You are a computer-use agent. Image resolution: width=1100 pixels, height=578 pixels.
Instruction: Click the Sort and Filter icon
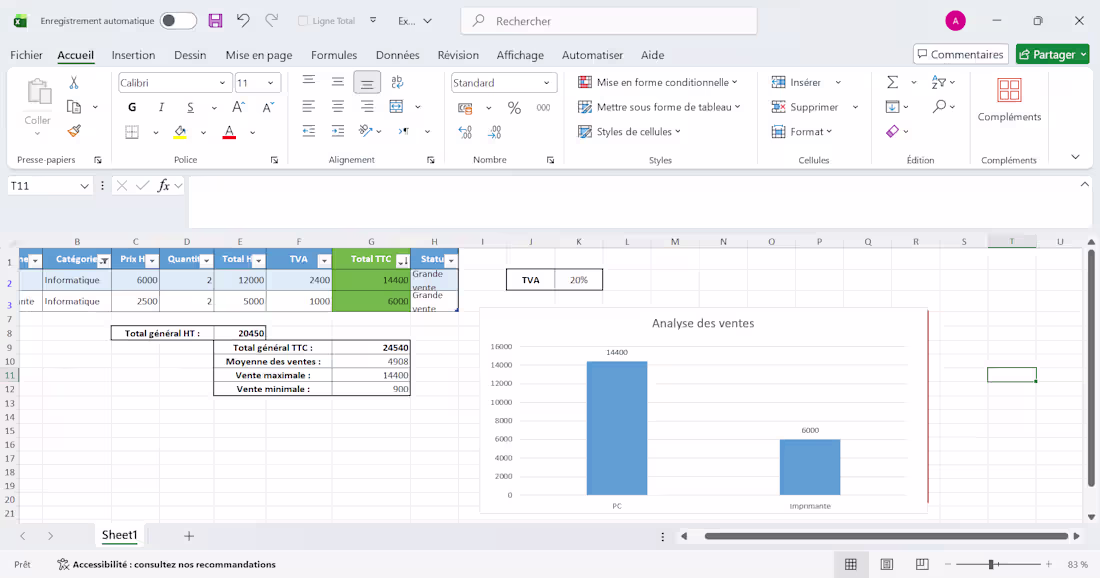pos(939,82)
